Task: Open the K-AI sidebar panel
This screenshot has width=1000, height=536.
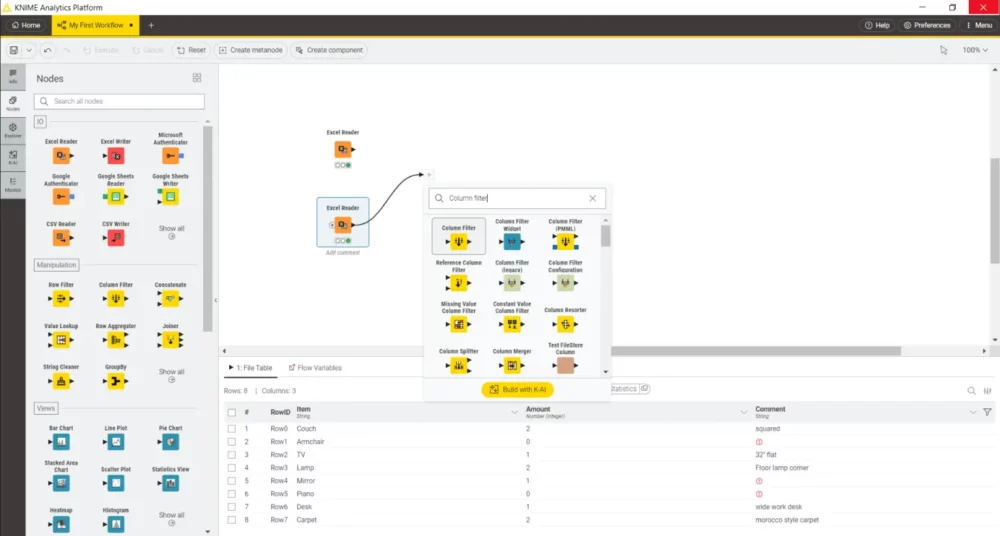Action: pos(13,155)
